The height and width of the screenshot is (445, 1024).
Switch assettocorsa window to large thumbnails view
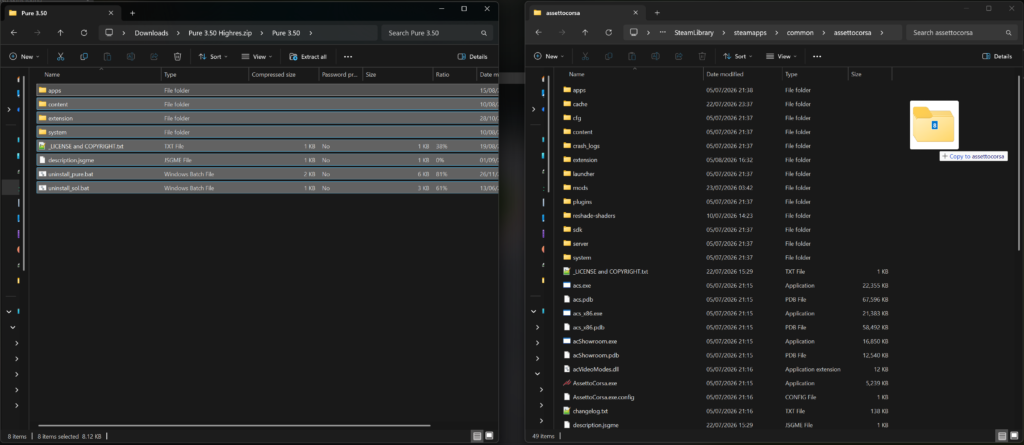(x=1013, y=436)
